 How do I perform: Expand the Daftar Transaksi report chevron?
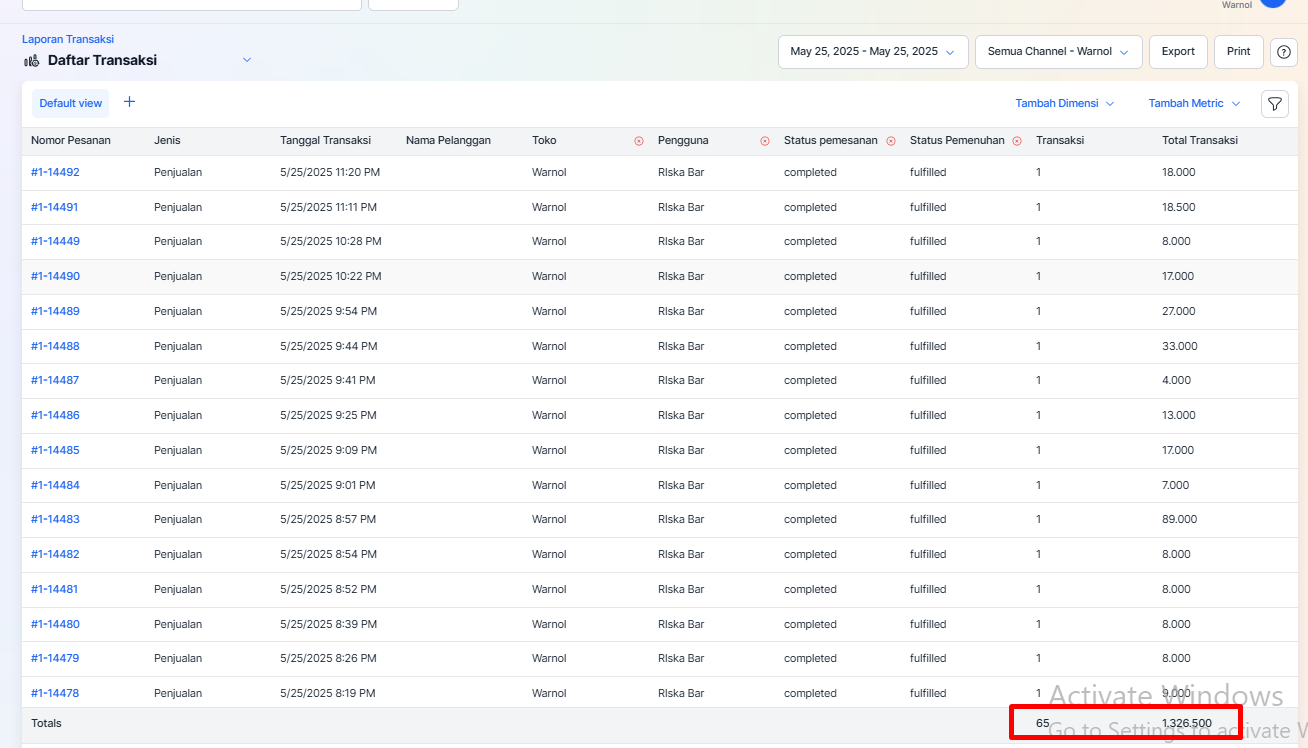[247, 60]
